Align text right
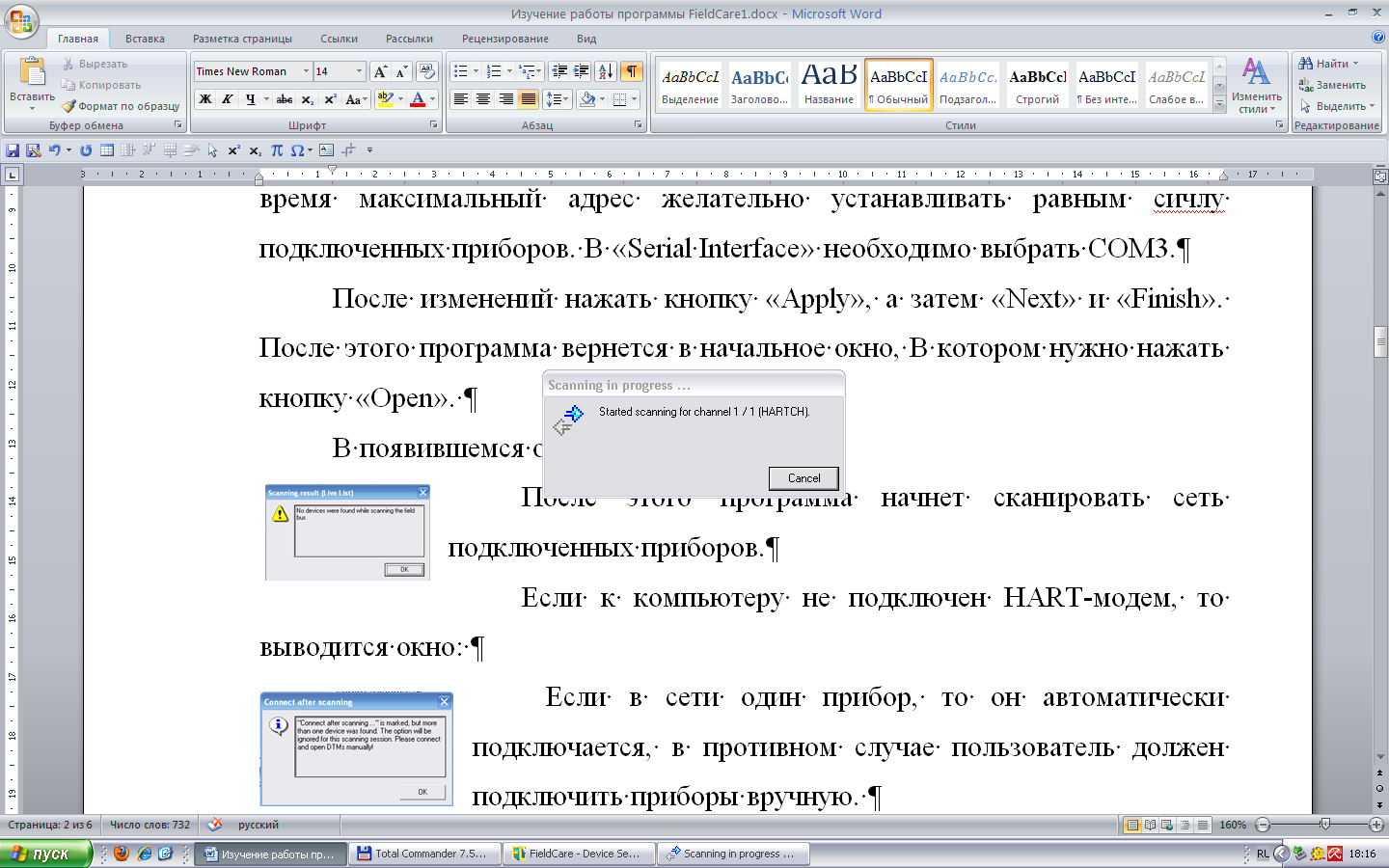 (505, 99)
